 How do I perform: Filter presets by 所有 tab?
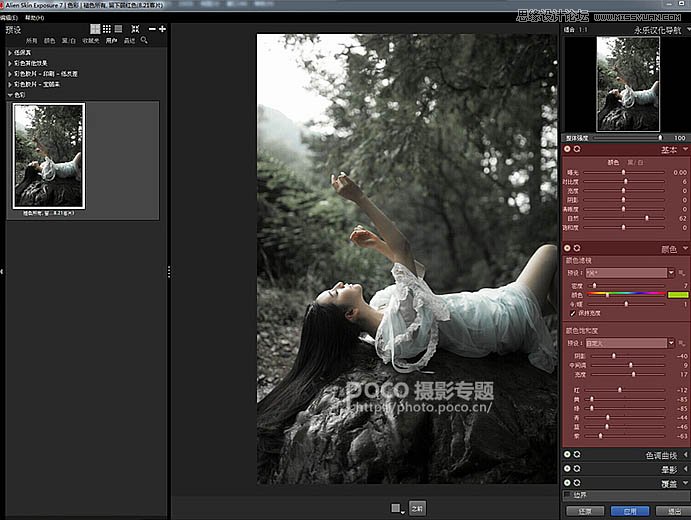32,41
